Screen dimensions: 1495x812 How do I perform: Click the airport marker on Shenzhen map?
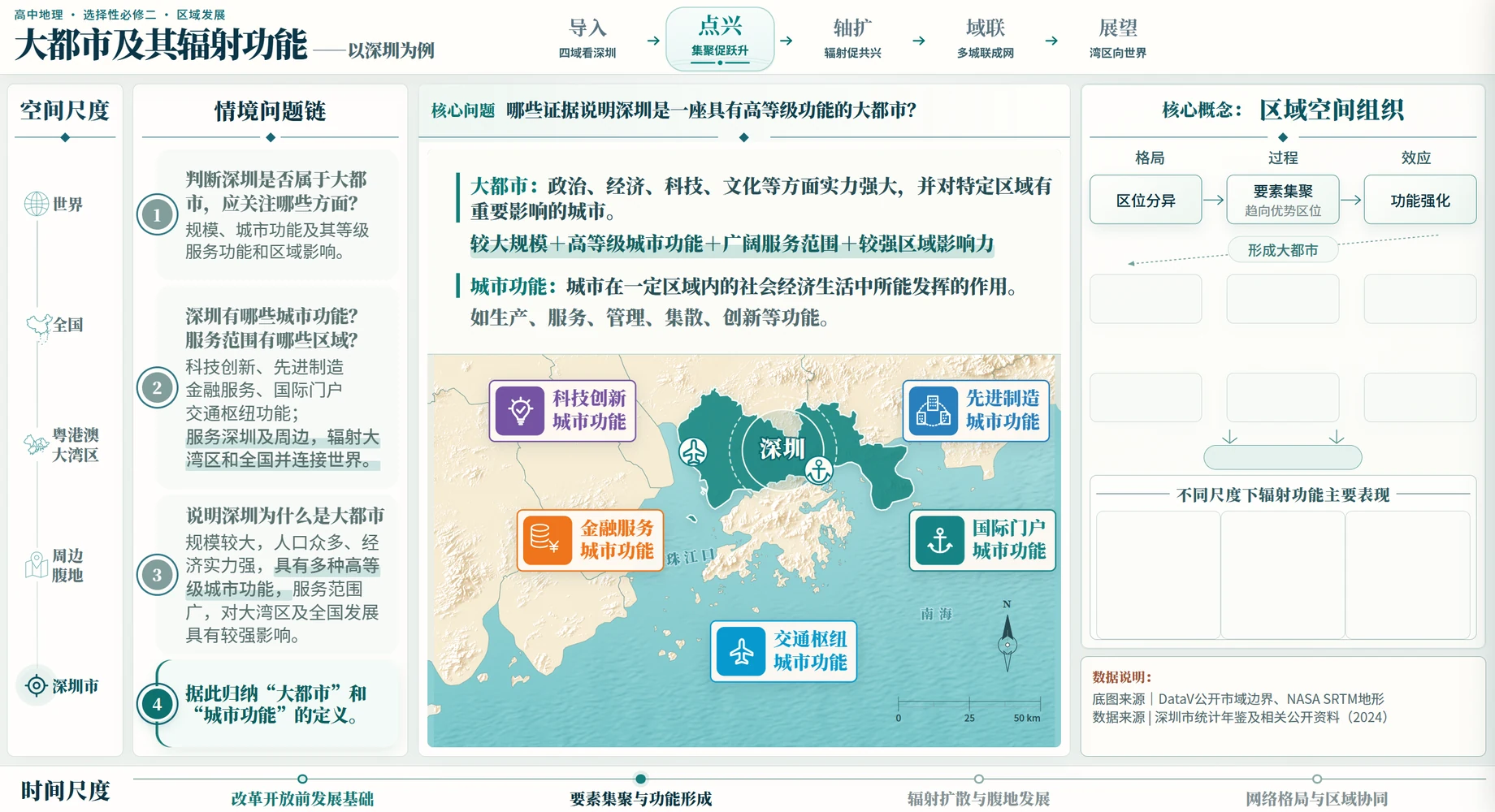point(693,451)
